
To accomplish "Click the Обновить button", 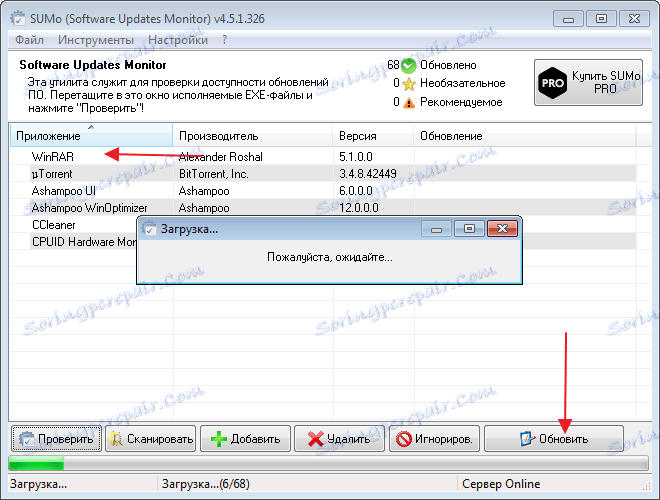I will [554, 439].
